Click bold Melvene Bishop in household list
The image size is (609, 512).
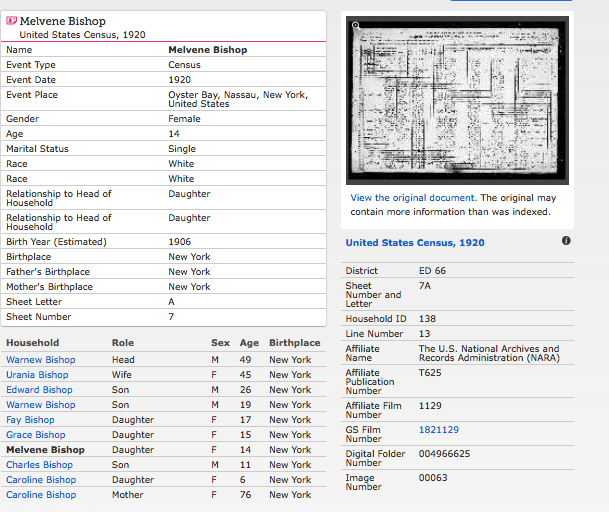point(45,450)
